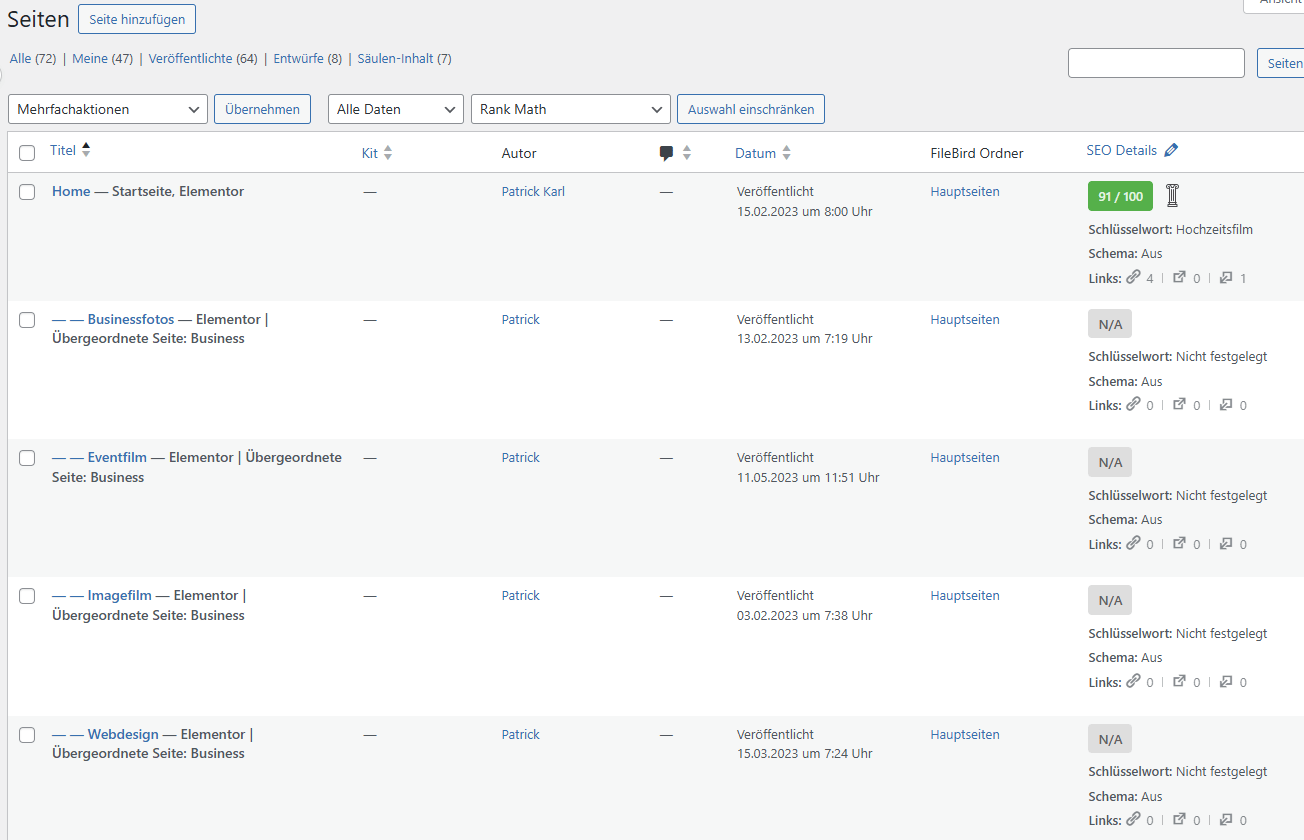This screenshot has width=1304, height=840.
Task: Click the SEO Details column header
Action: (x=1122, y=150)
